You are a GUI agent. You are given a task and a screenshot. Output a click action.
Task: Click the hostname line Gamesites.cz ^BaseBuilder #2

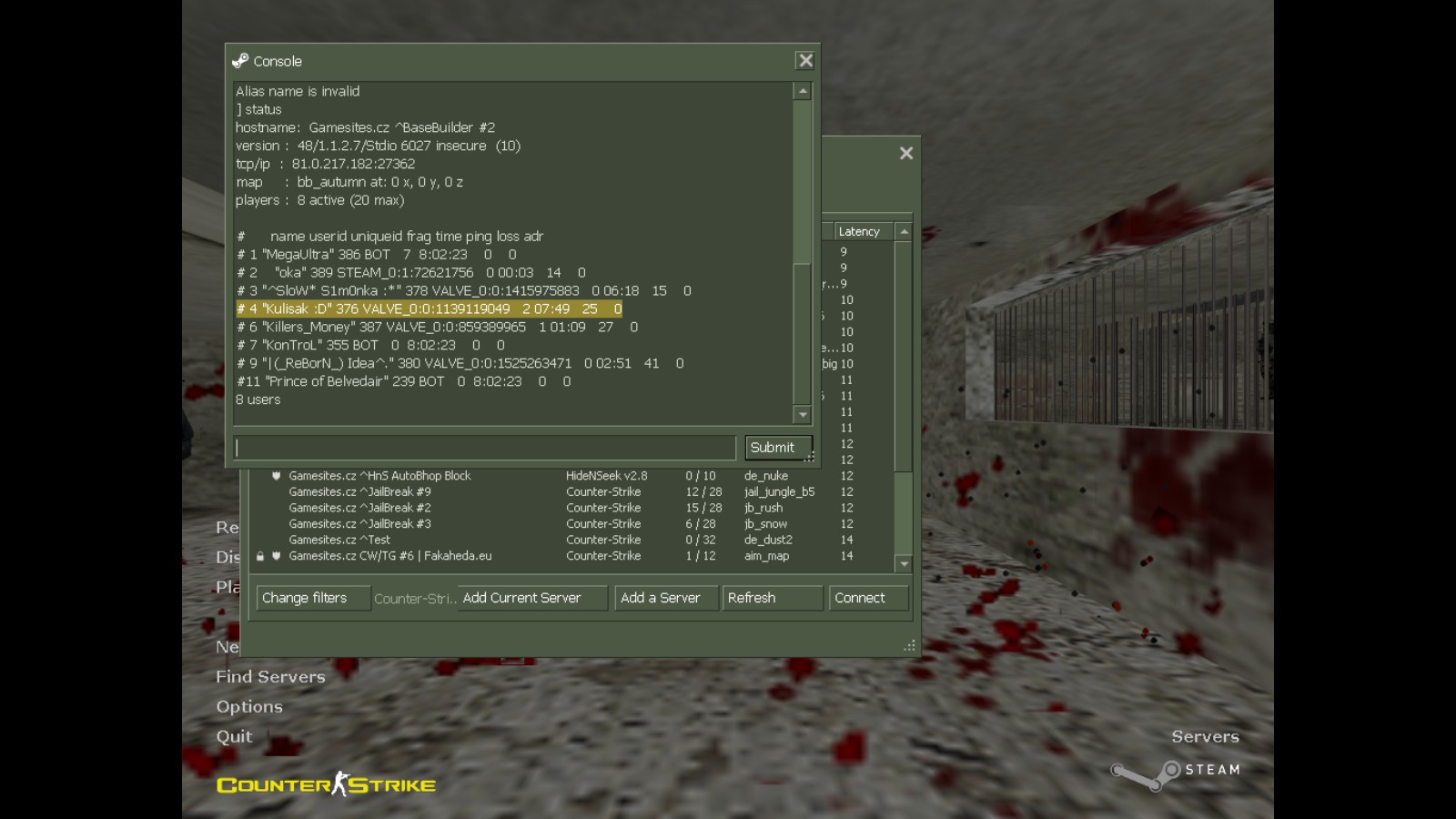click(x=365, y=127)
